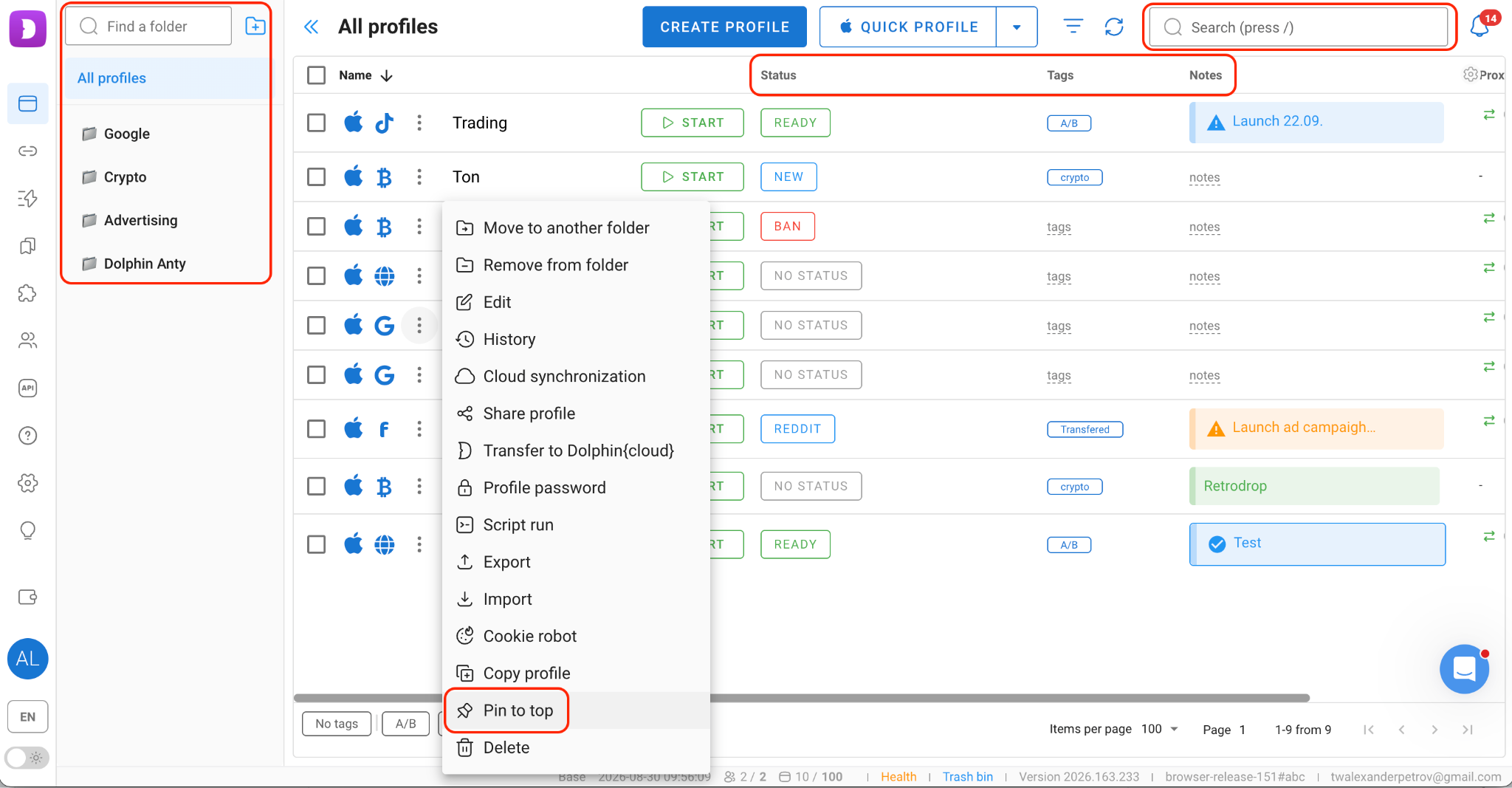The image size is (1512, 788).
Task: Open the Quick Profile dropdown arrow
Action: coord(1017,27)
